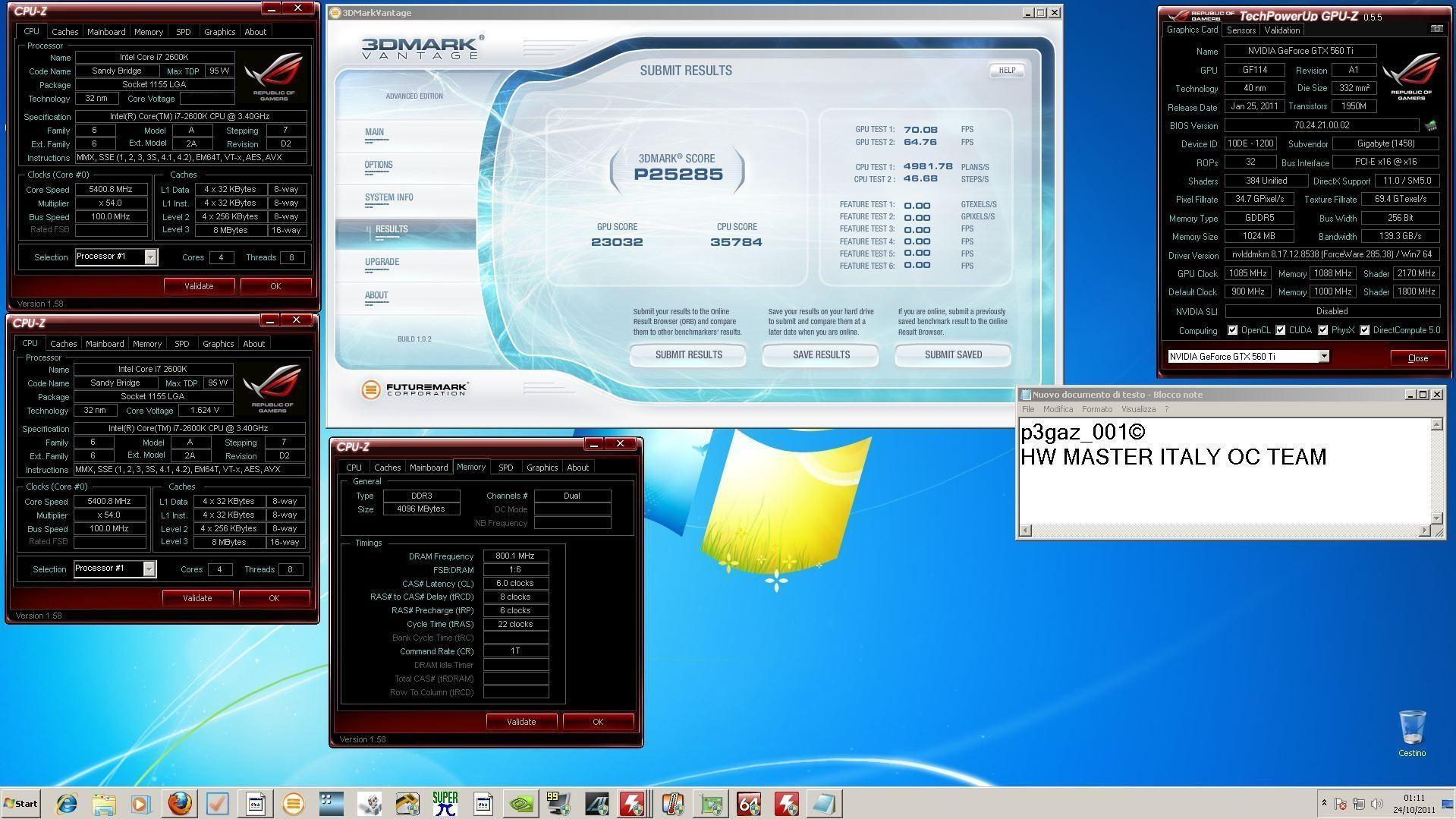Click the GPU-Z graphics card taskbar icon
1456x819 pixels.
pos(711,803)
